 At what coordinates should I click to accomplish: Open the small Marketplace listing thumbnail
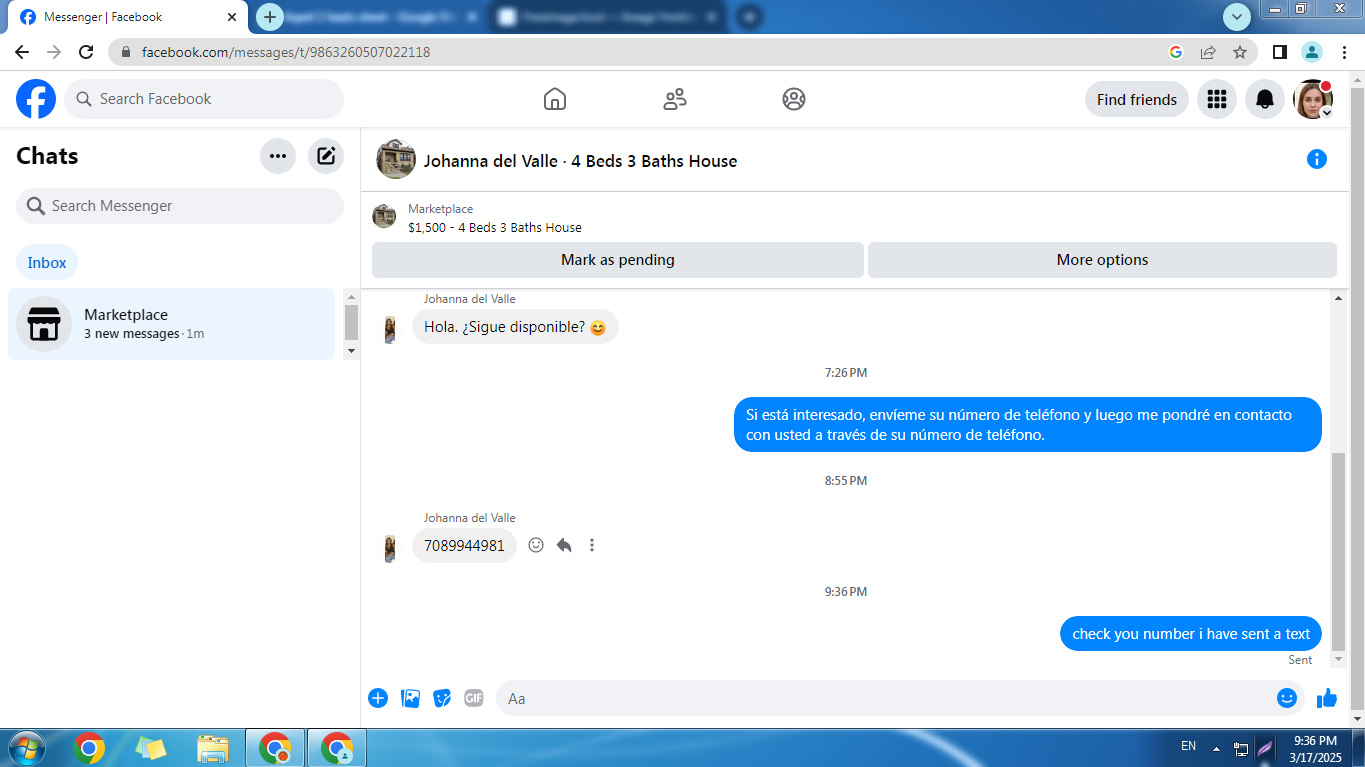coord(384,216)
